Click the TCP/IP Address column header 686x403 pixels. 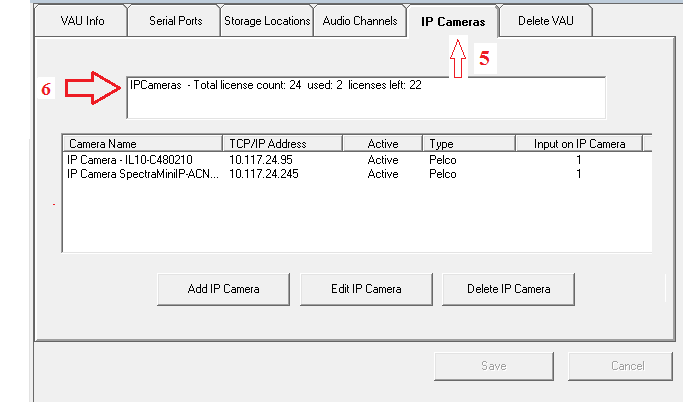coord(281,144)
